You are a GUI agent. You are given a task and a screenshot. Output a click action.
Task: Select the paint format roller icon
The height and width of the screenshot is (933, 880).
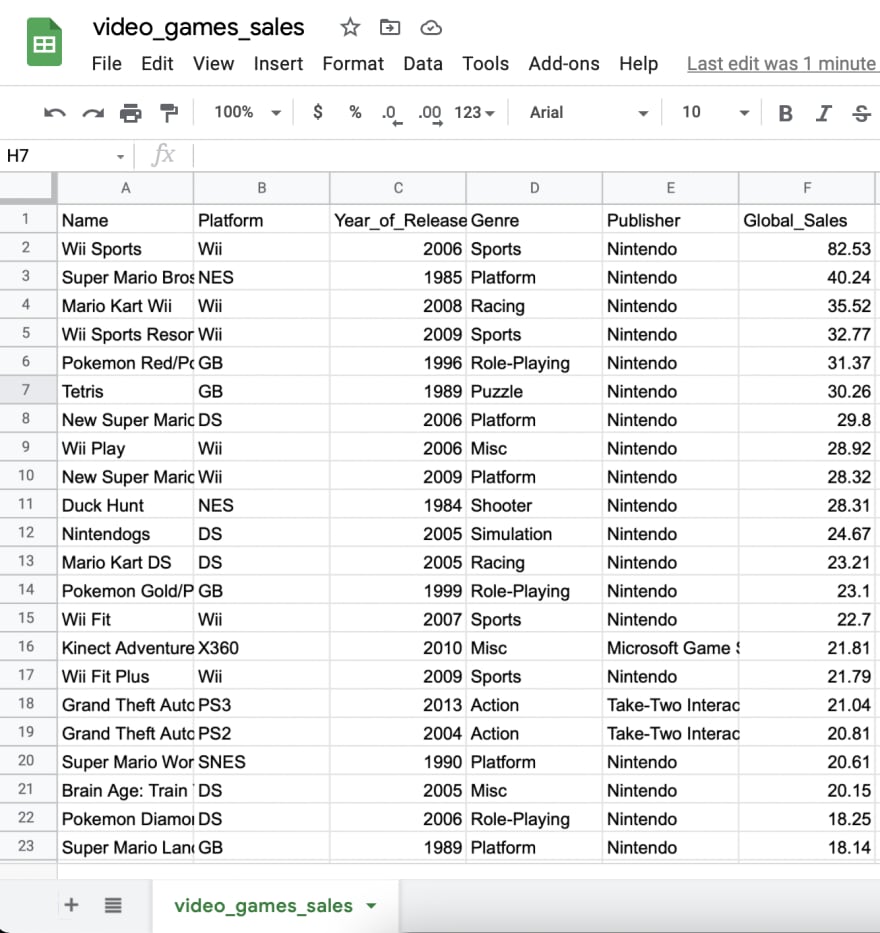169,112
